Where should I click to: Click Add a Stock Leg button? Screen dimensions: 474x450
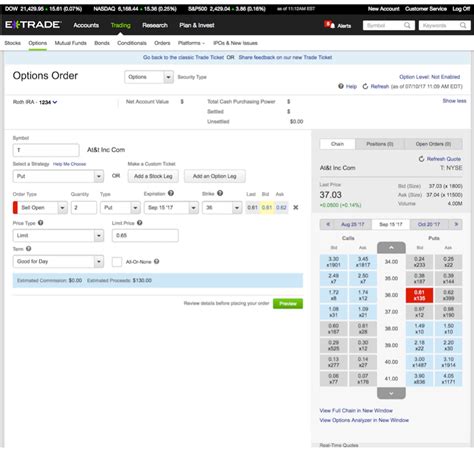(x=153, y=176)
